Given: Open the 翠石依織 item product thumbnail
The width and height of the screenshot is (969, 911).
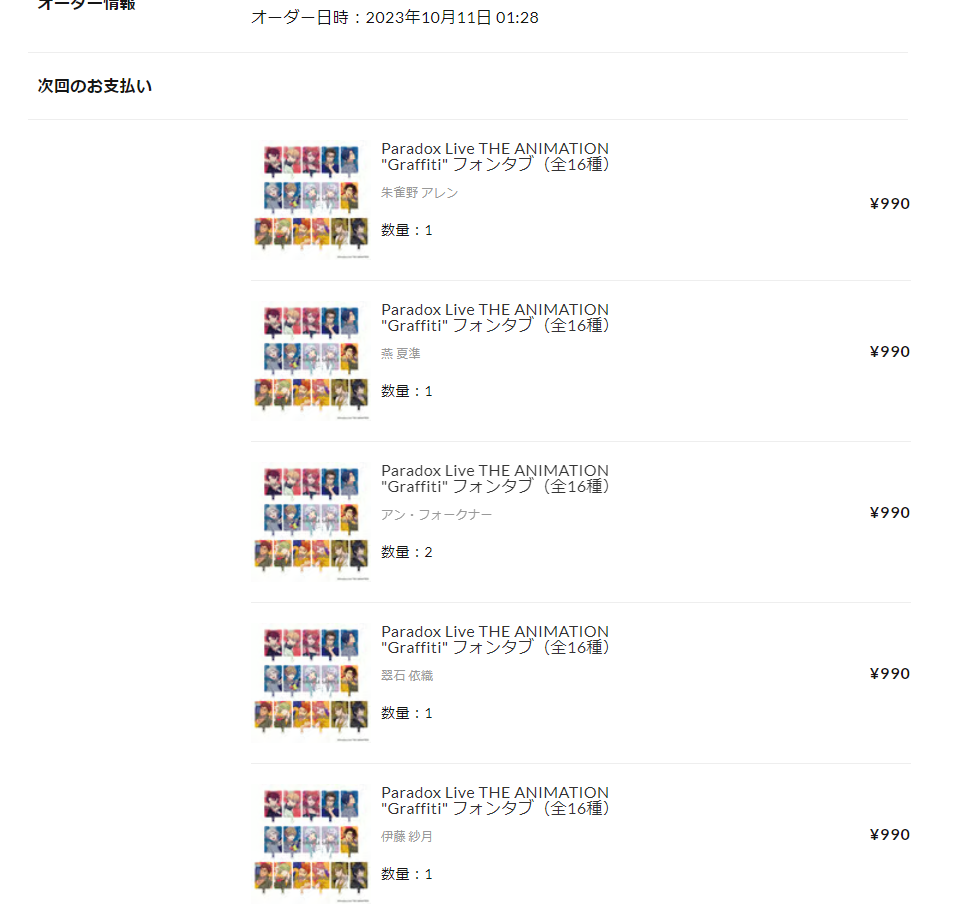Looking at the screenshot, I should pos(311,683).
